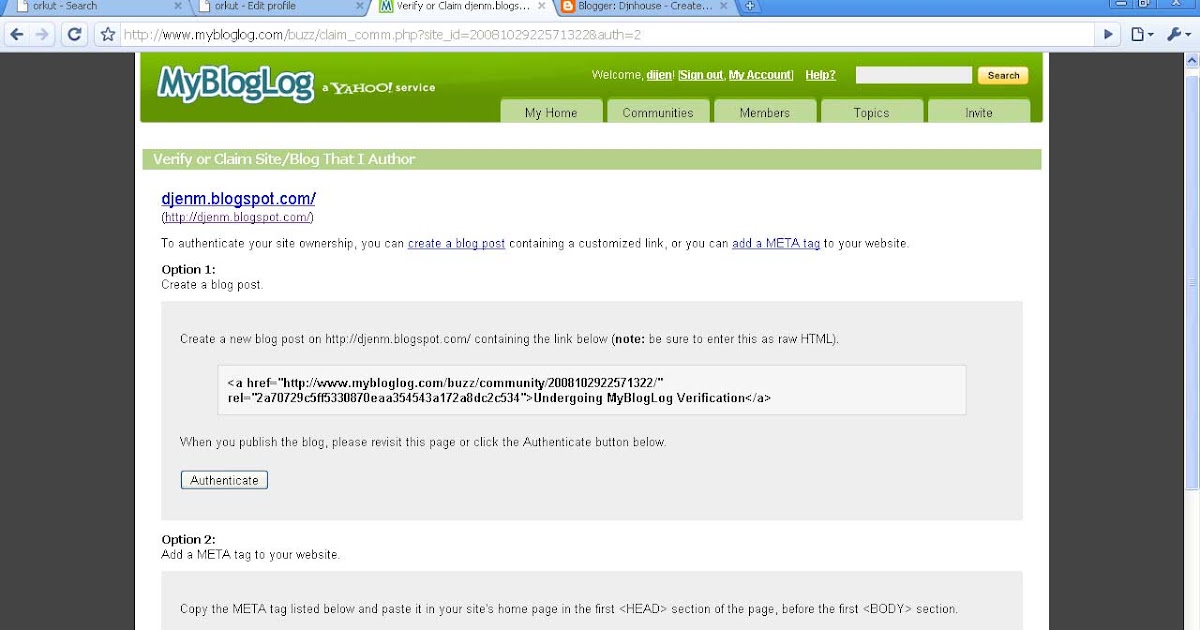Click the MyBlogLog logo
The height and width of the screenshot is (630, 1200).
pos(235,85)
